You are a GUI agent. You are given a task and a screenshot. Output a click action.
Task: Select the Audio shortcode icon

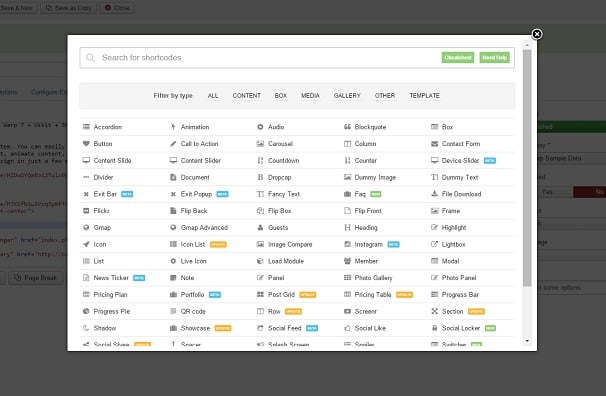260,127
